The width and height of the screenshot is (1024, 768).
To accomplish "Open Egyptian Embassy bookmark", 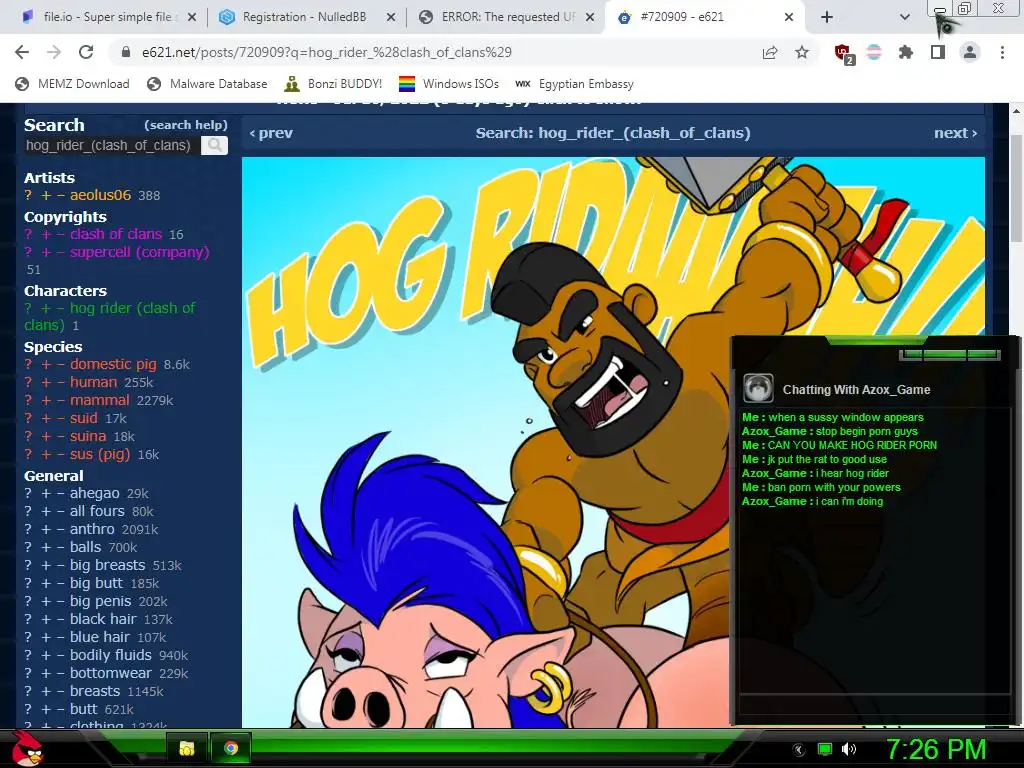I will [574, 84].
